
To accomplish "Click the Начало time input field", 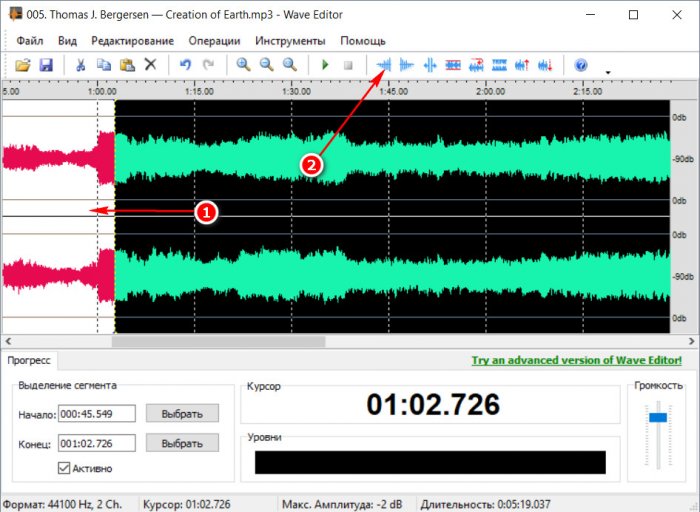I will coord(97,414).
